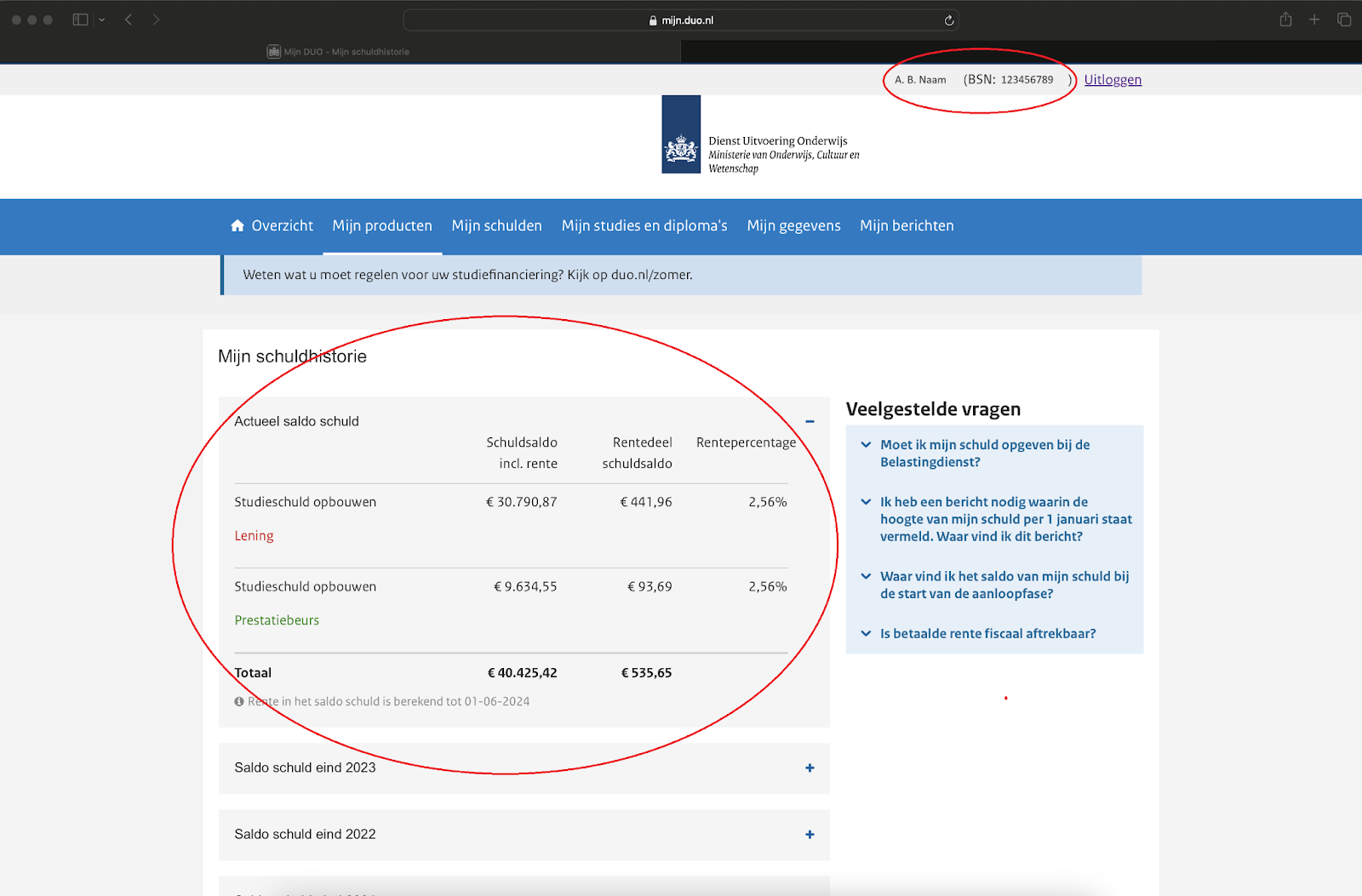Expand chevron for aanloopfase saldo question

[866, 576]
